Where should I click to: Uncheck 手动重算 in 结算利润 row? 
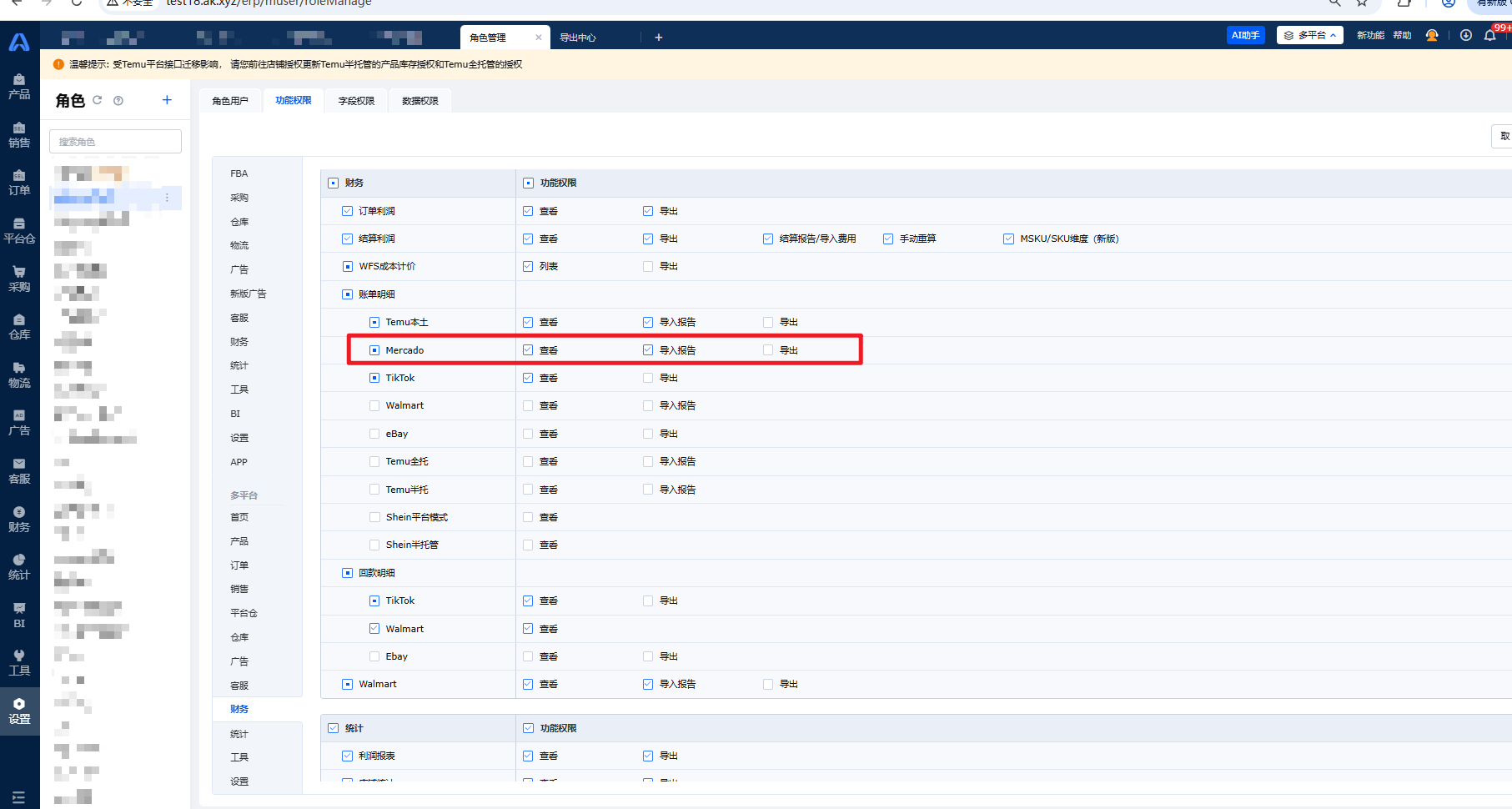(888, 239)
